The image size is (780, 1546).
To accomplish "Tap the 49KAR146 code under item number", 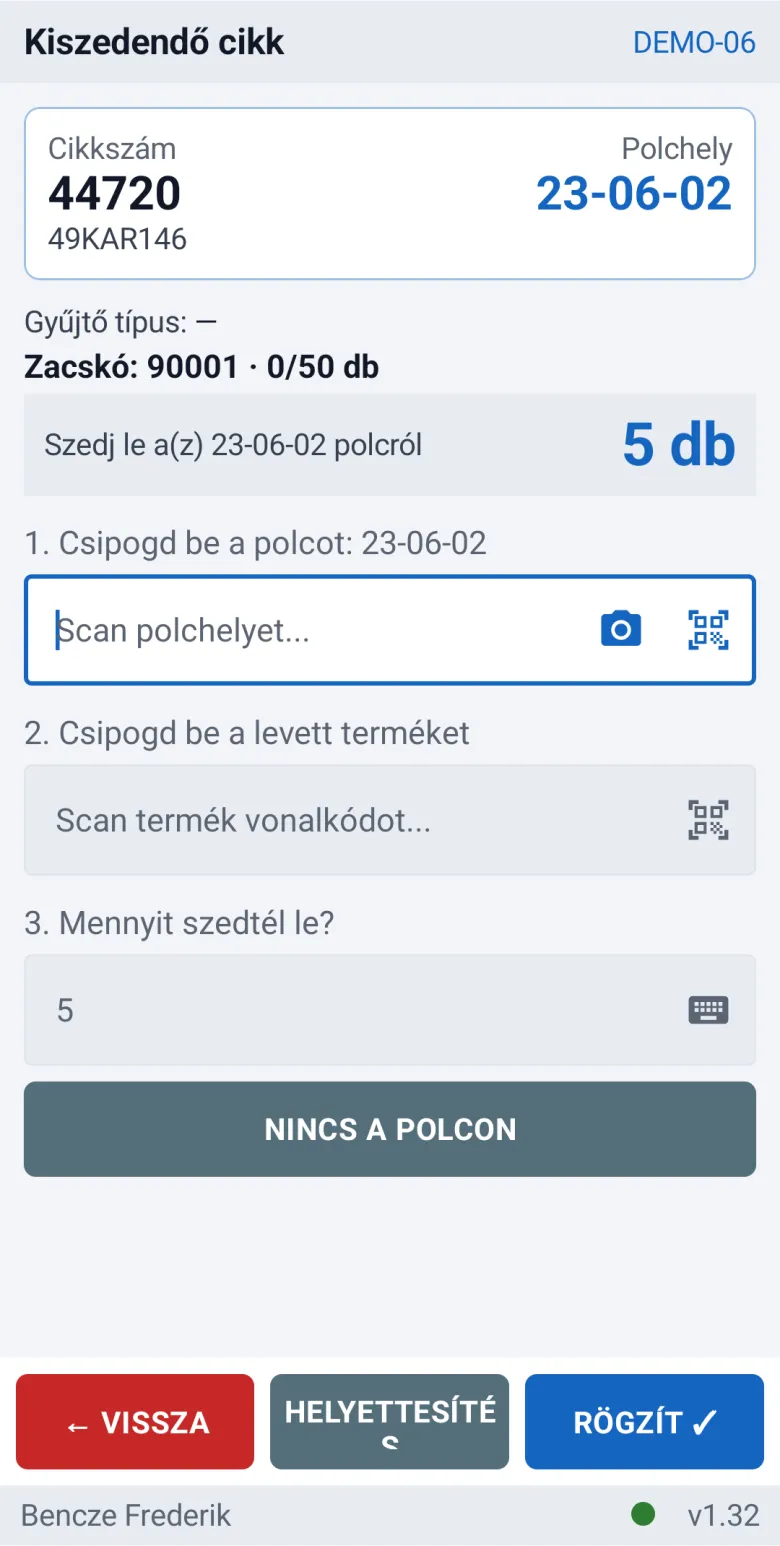I will [117, 239].
